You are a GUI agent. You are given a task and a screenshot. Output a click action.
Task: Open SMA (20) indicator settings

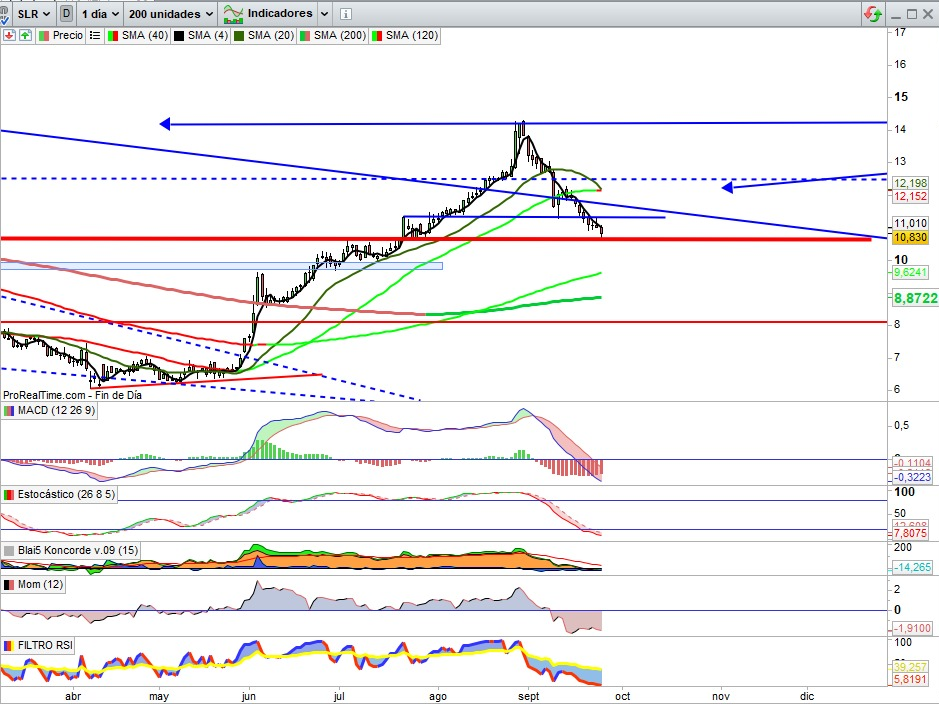(x=271, y=35)
